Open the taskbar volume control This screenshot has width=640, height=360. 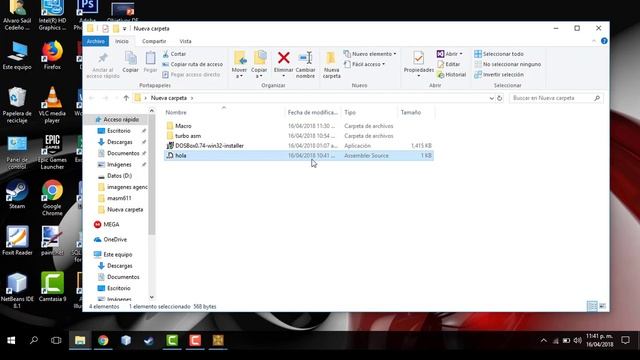pos(577,340)
